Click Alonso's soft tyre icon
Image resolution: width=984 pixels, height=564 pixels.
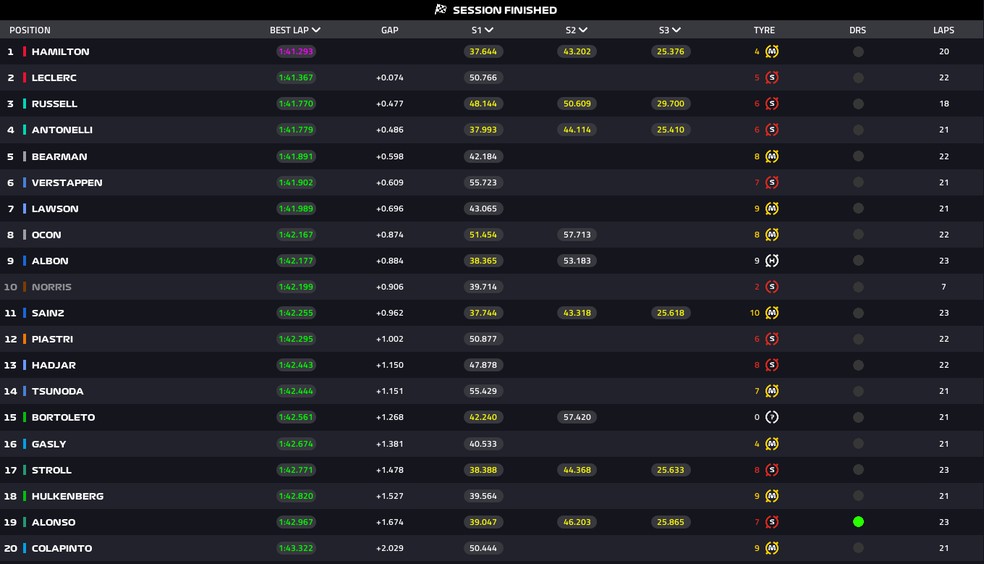click(x=772, y=522)
